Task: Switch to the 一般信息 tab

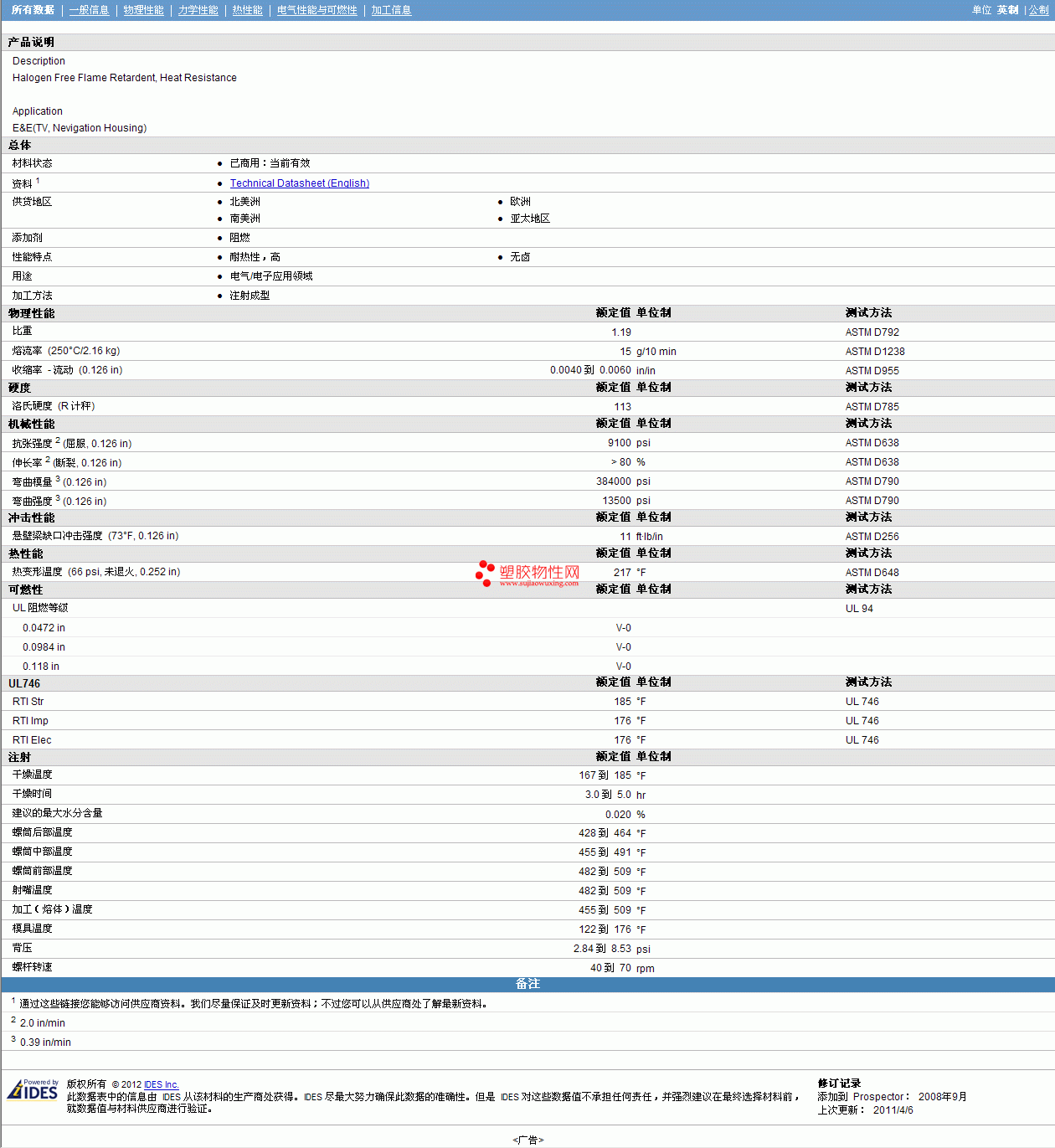Action: click(x=89, y=10)
